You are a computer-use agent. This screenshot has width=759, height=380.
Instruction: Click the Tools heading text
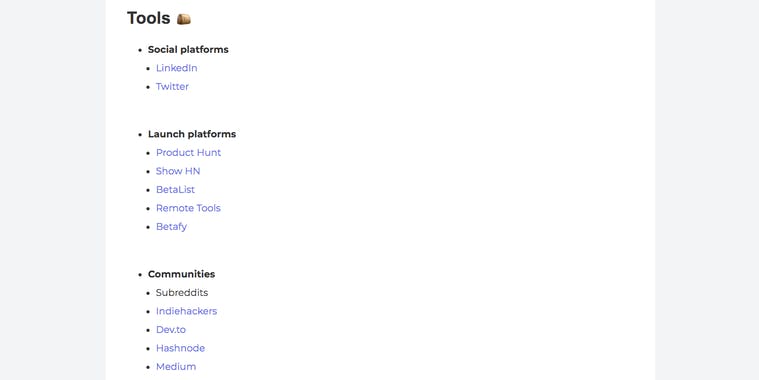pos(149,18)
